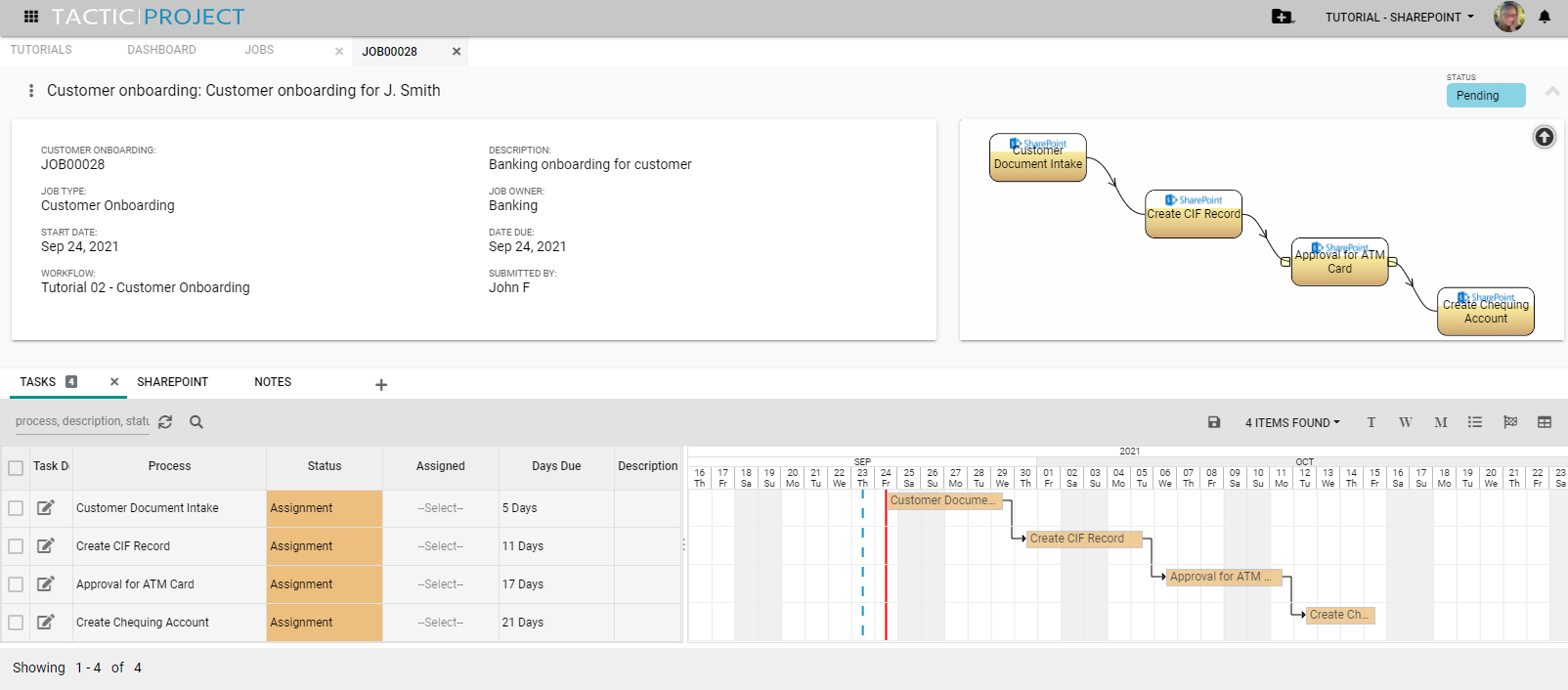The image size is (1568, 690).
Task: Switch to the Tutorials tab
Action: [41, 50]
